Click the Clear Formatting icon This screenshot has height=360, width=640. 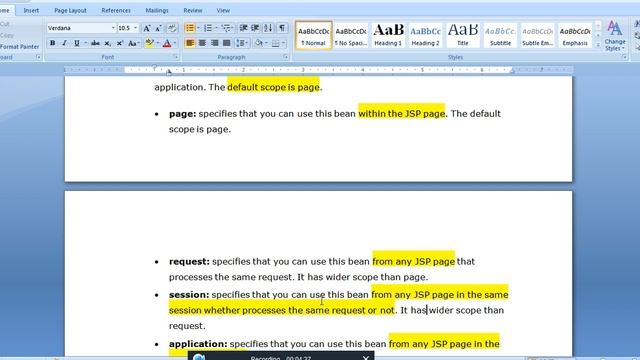[172, 28]
